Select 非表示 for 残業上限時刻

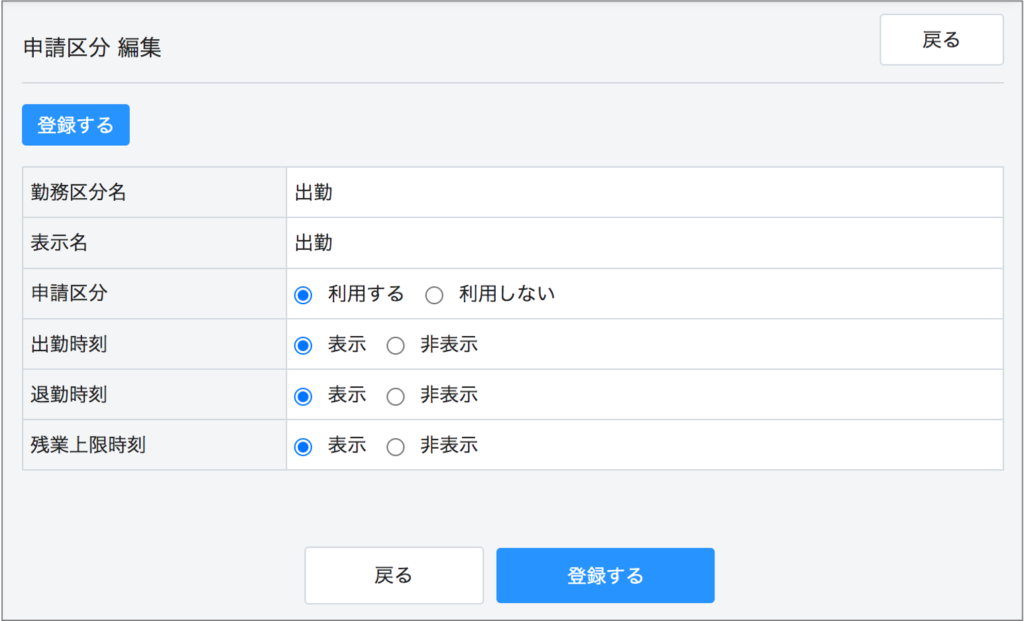[x=395, y=447]
